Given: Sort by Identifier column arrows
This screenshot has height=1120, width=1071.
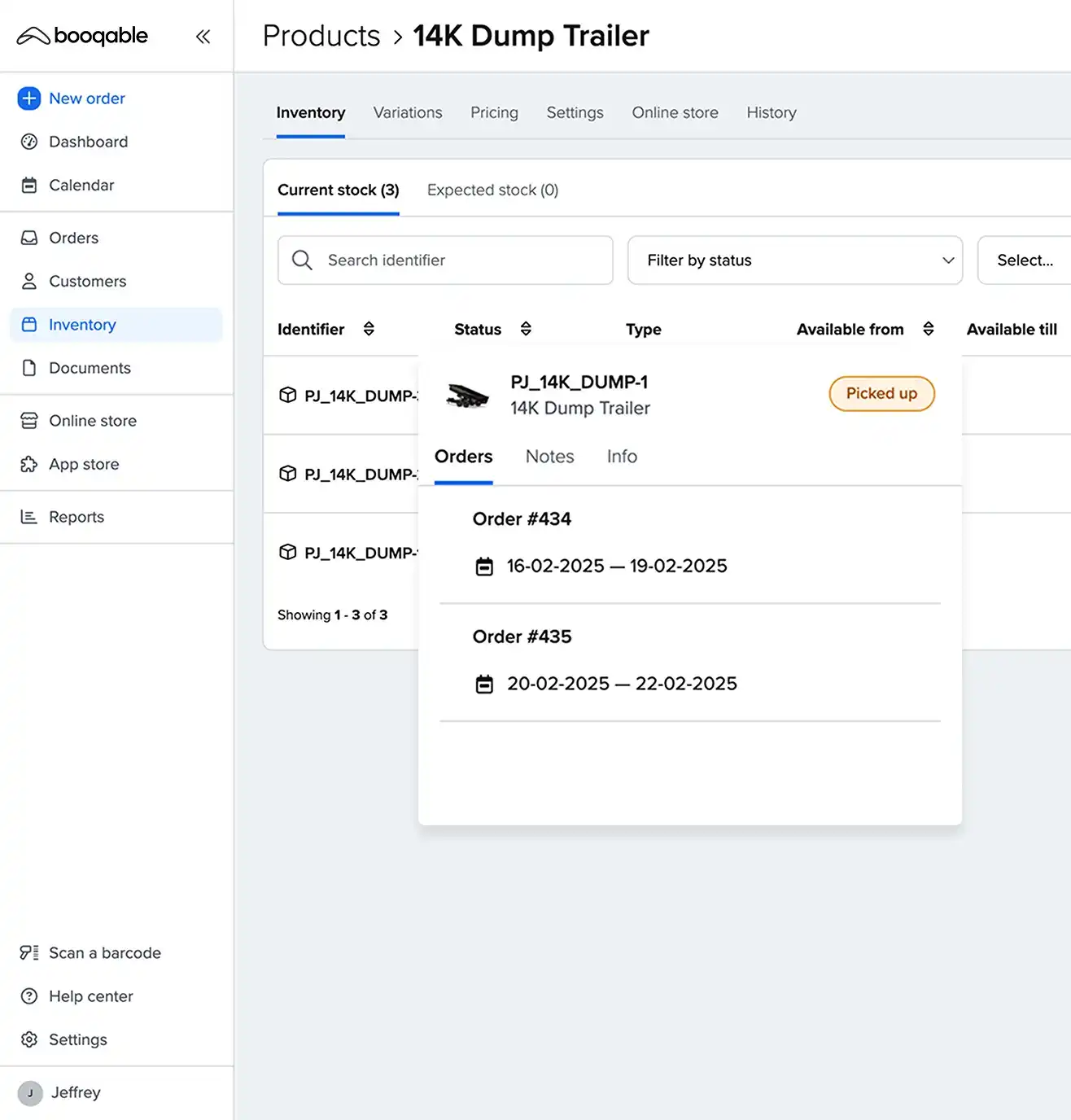Looking at the screenshot, I should (369, 329).
